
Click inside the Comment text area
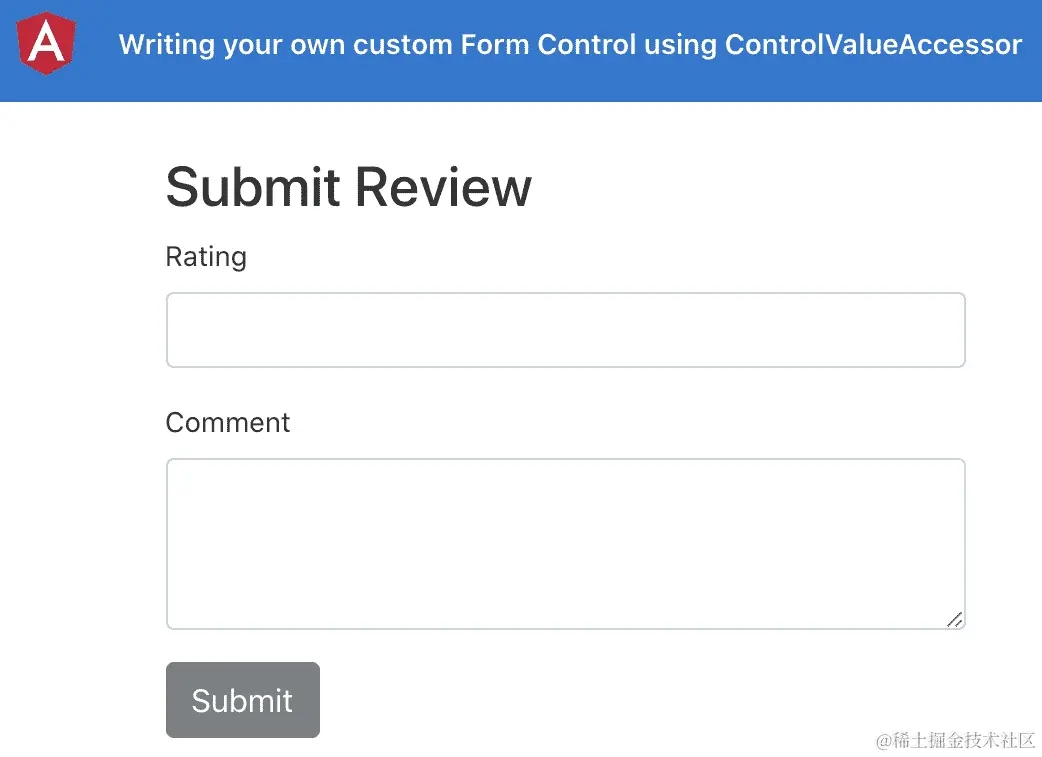pos(565,544)
